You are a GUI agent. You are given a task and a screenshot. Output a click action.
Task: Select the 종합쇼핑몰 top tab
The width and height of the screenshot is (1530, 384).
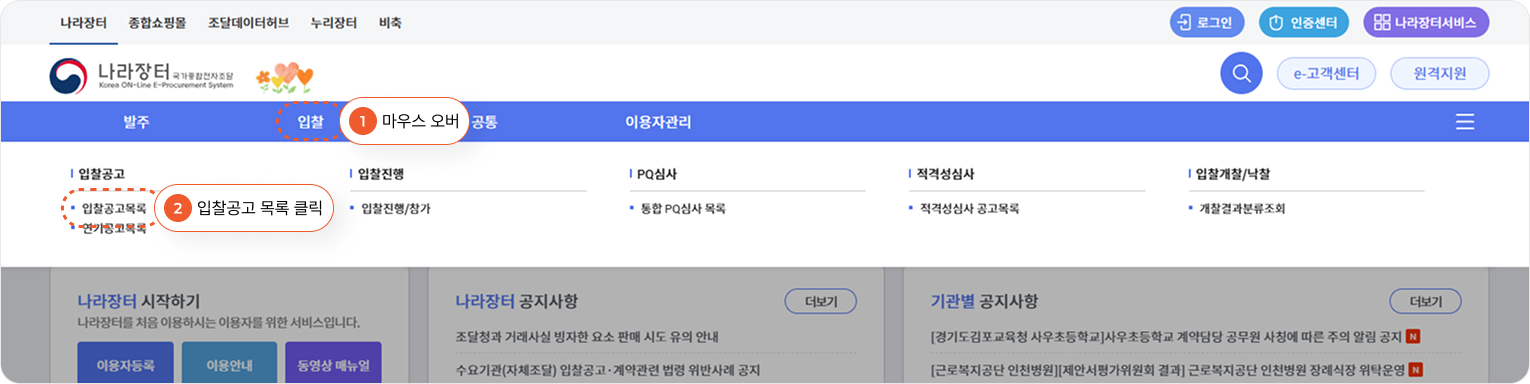click(x=158, y=22)
